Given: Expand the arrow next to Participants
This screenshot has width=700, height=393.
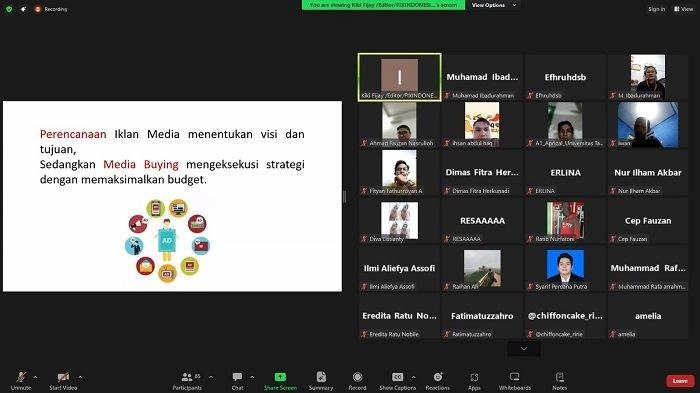Looking at the screenshot, I should [x=211, y=377].
